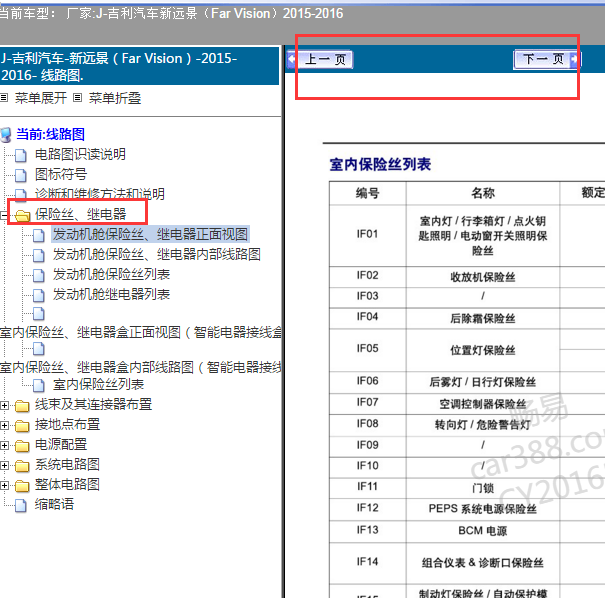Image resolution: width=605 pixels, height=598 pixels.
Task: Select 整体电路图 label
Action: [x=67, y=485]
